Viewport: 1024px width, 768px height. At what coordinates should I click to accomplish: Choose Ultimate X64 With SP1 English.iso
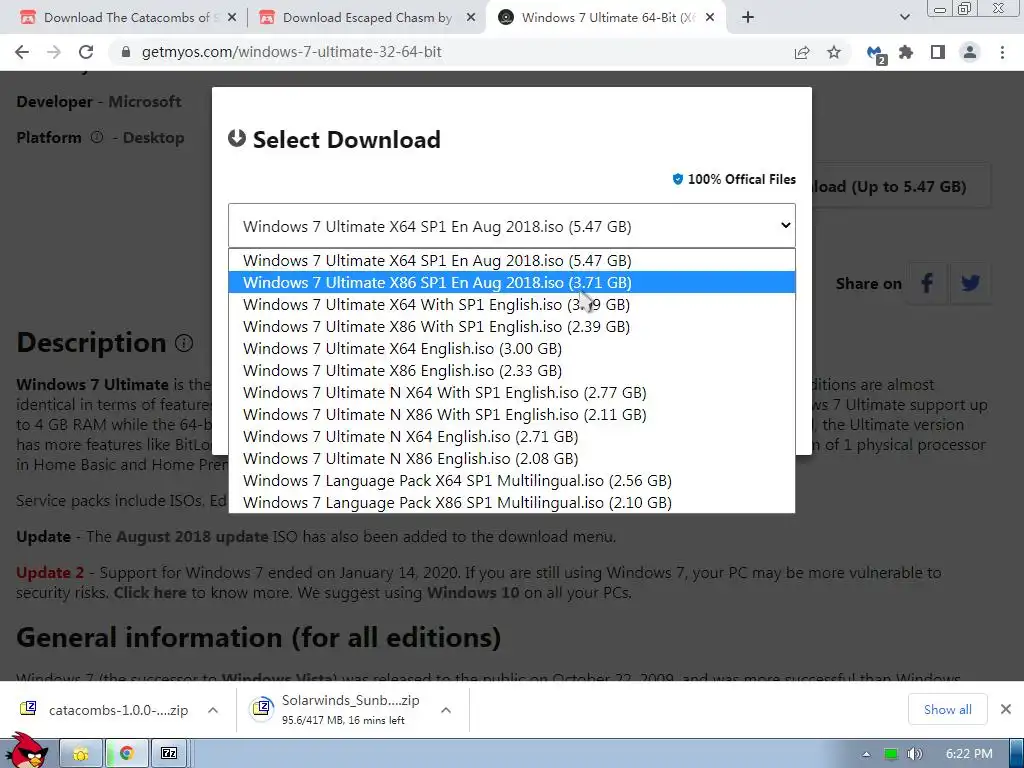pos(511,304)
